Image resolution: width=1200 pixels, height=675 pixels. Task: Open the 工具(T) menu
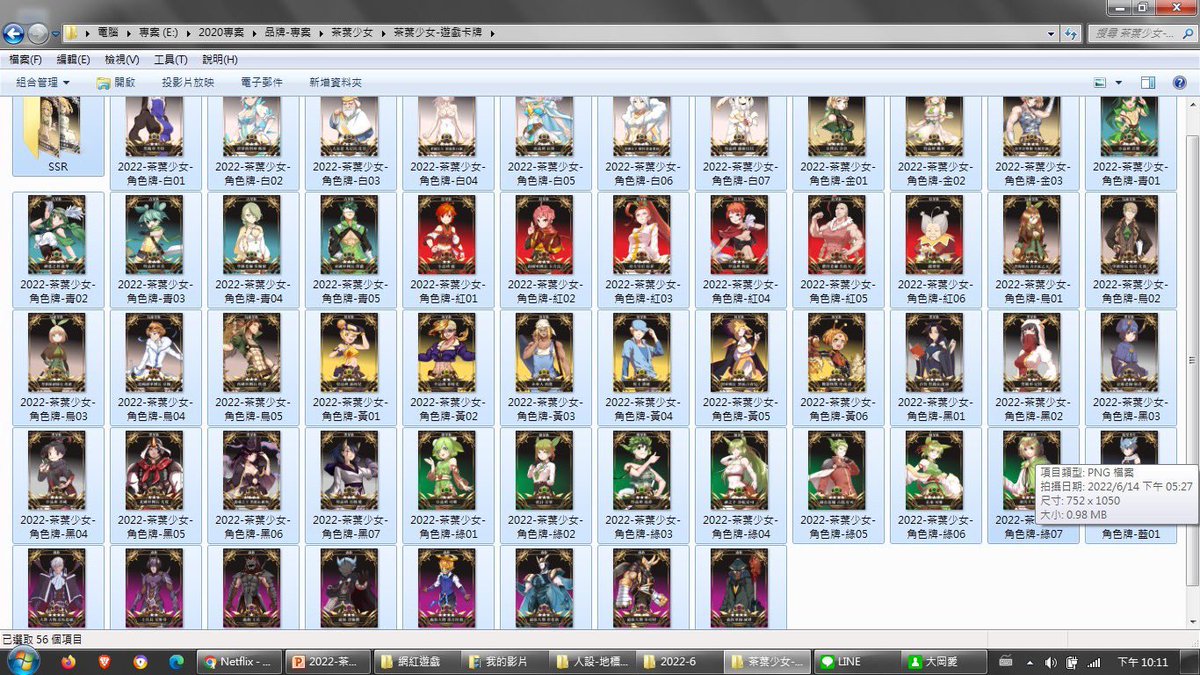171,60
